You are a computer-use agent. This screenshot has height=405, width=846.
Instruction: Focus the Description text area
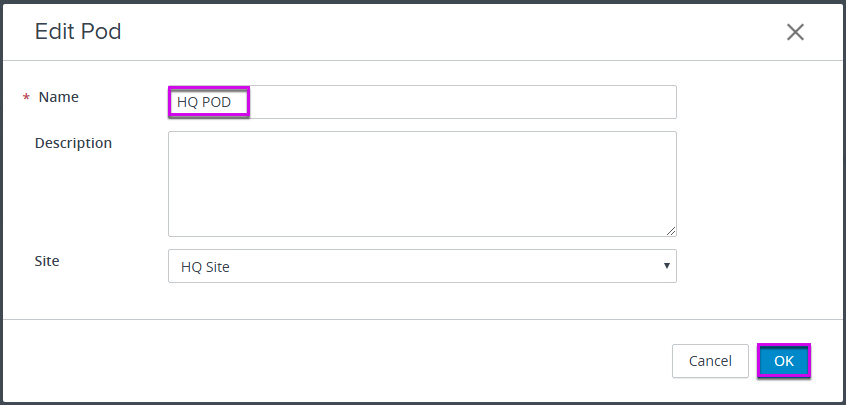[422, 184]
